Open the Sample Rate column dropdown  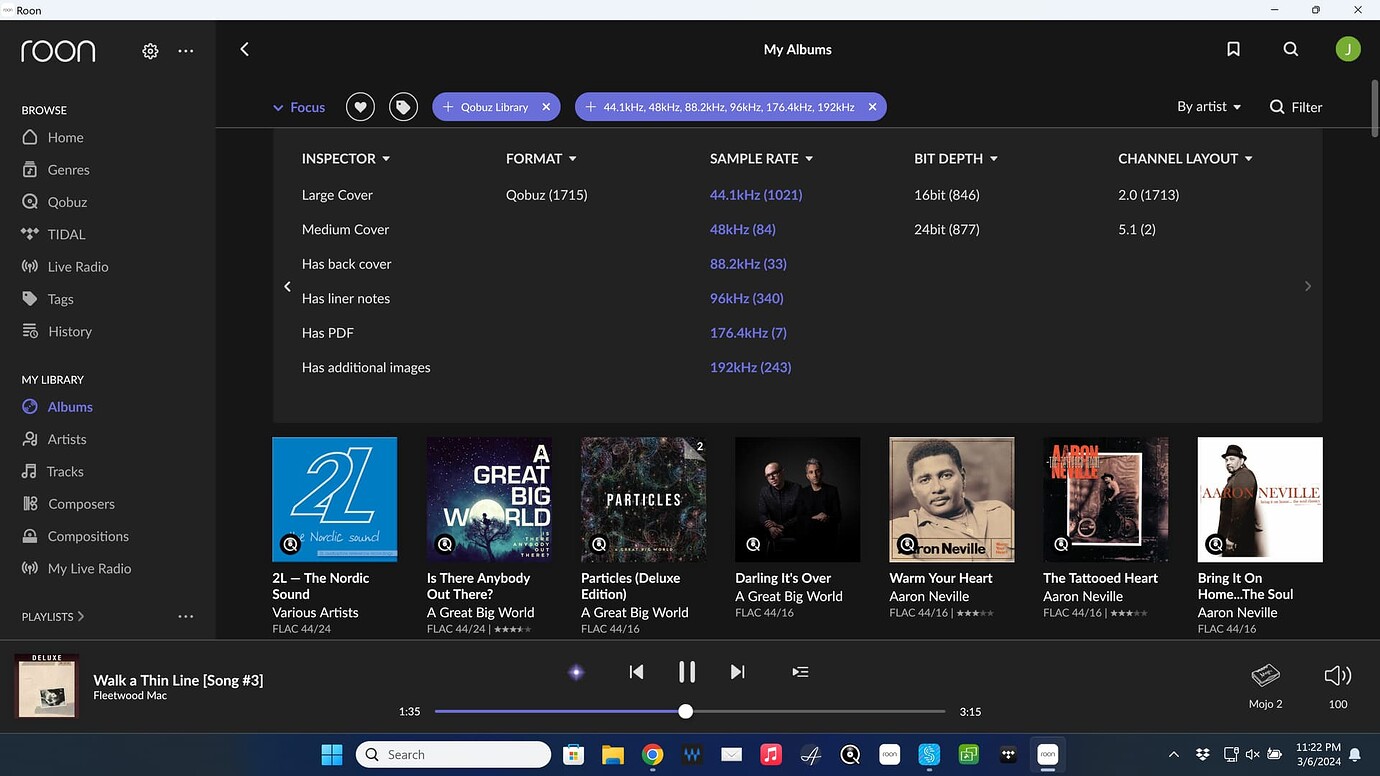pyautogui.click(x=761, y=158)
